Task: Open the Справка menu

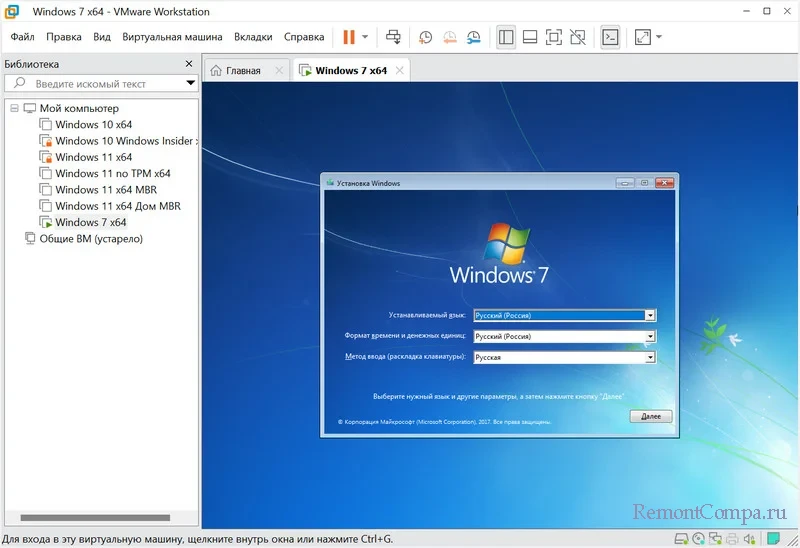Action: pos(304,37)
